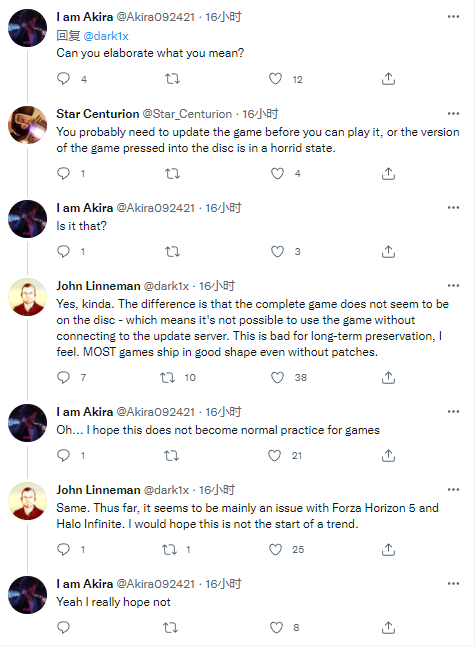
Task: Share the 'Is it that?' tweet
Action: click(388, 251)
